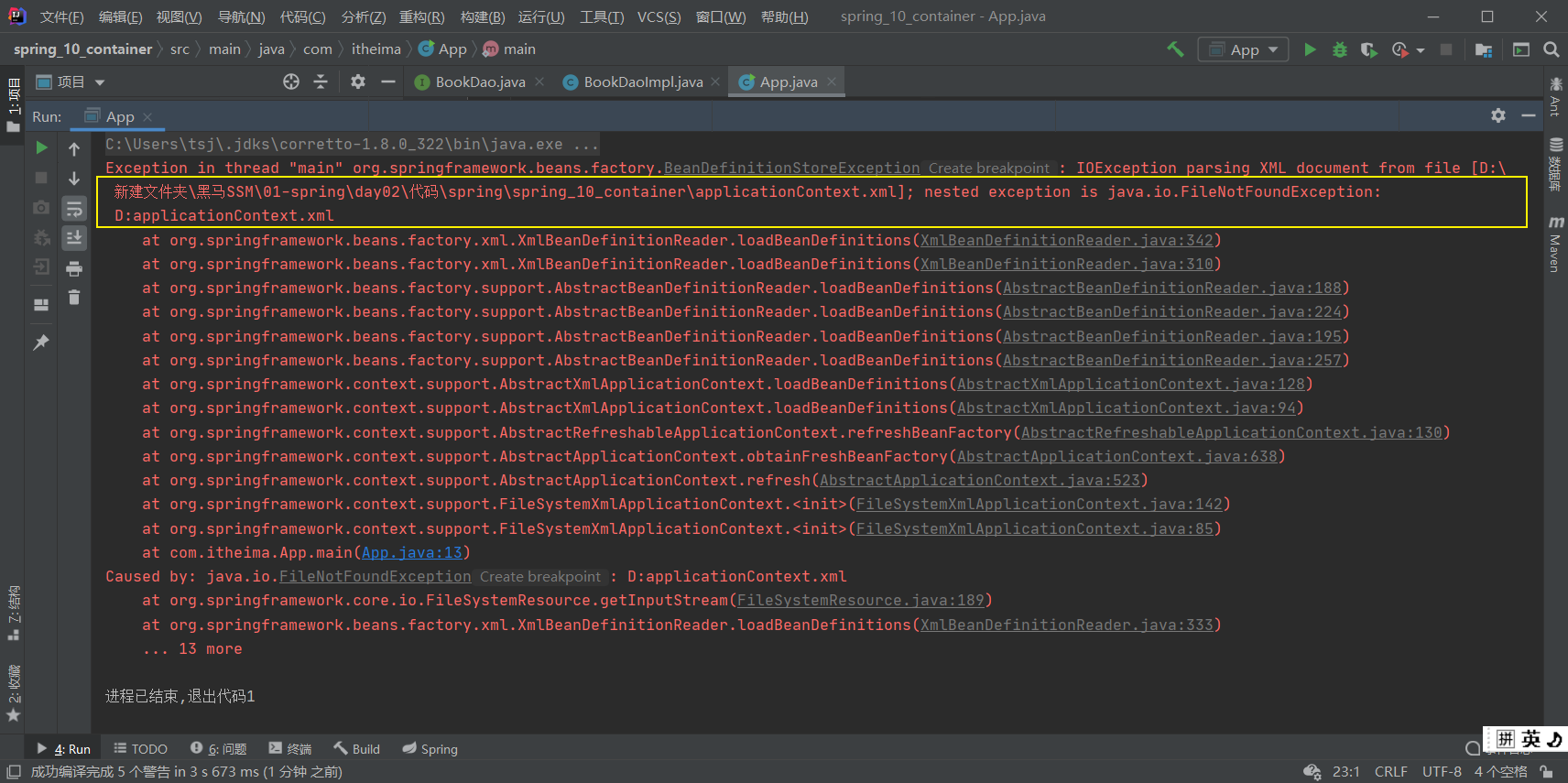Open the Spring tool window
Image resolution: width=1568 pixels, height=783 pixels.
430,748
